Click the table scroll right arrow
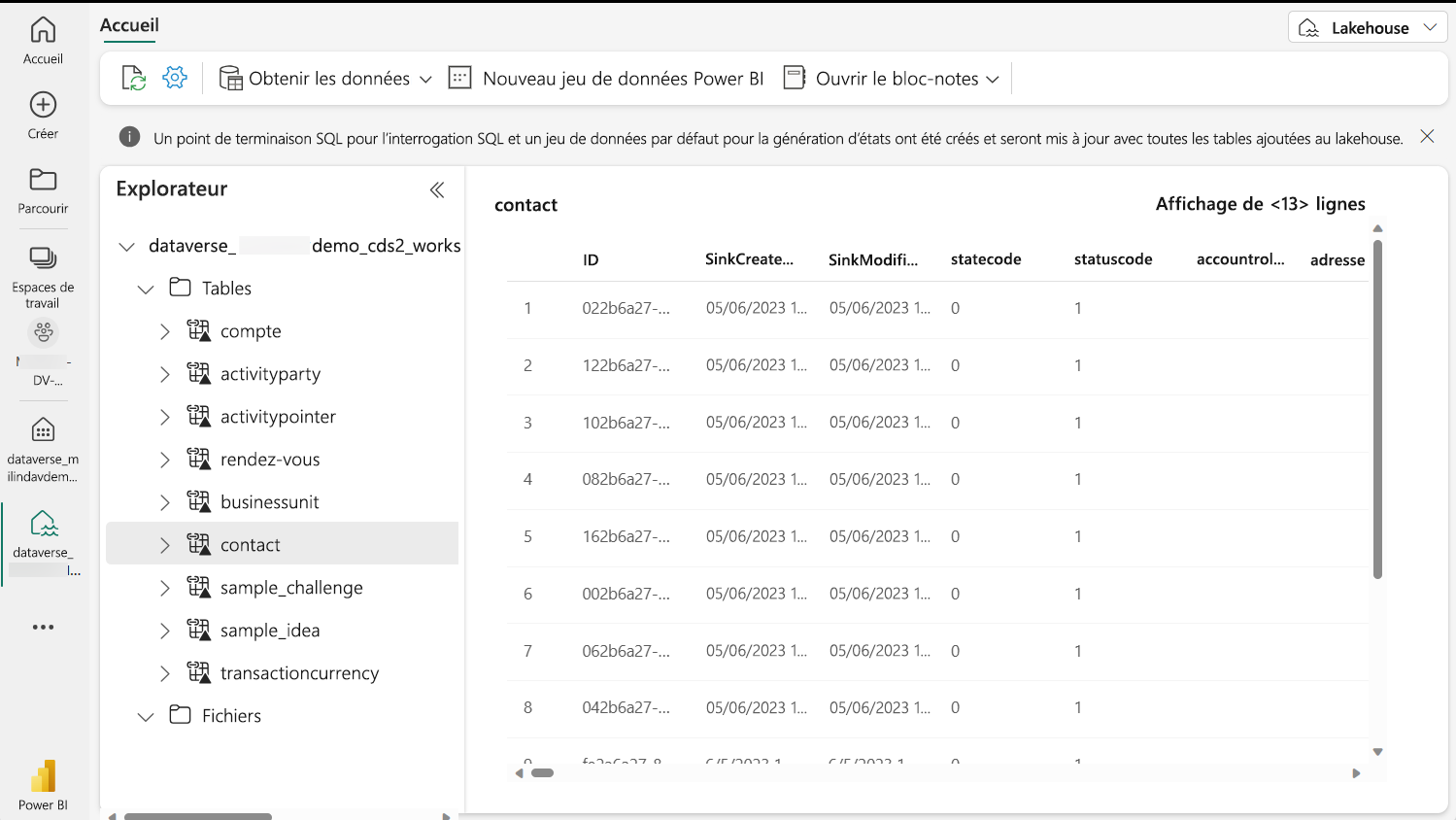This screenshot has height=820, width=1456. pyautogui.click(x=1356, y=773)
